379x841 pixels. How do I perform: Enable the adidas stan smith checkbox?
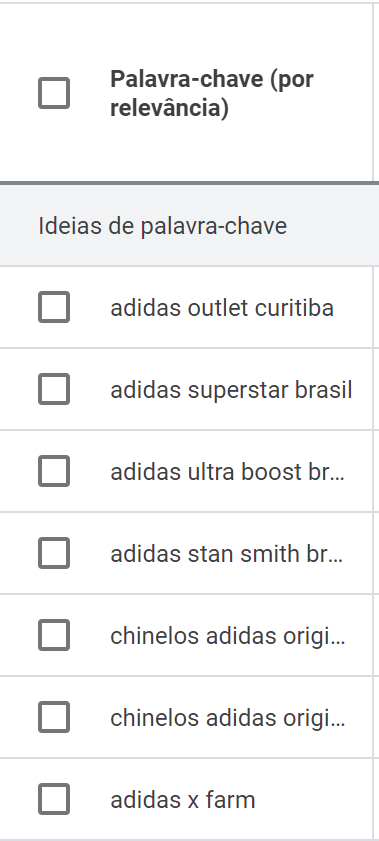pyautogui.click(x=54, y=553)
